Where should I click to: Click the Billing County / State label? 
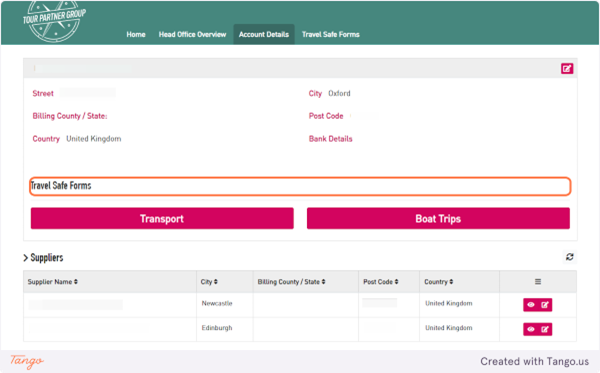pos(70,116)
